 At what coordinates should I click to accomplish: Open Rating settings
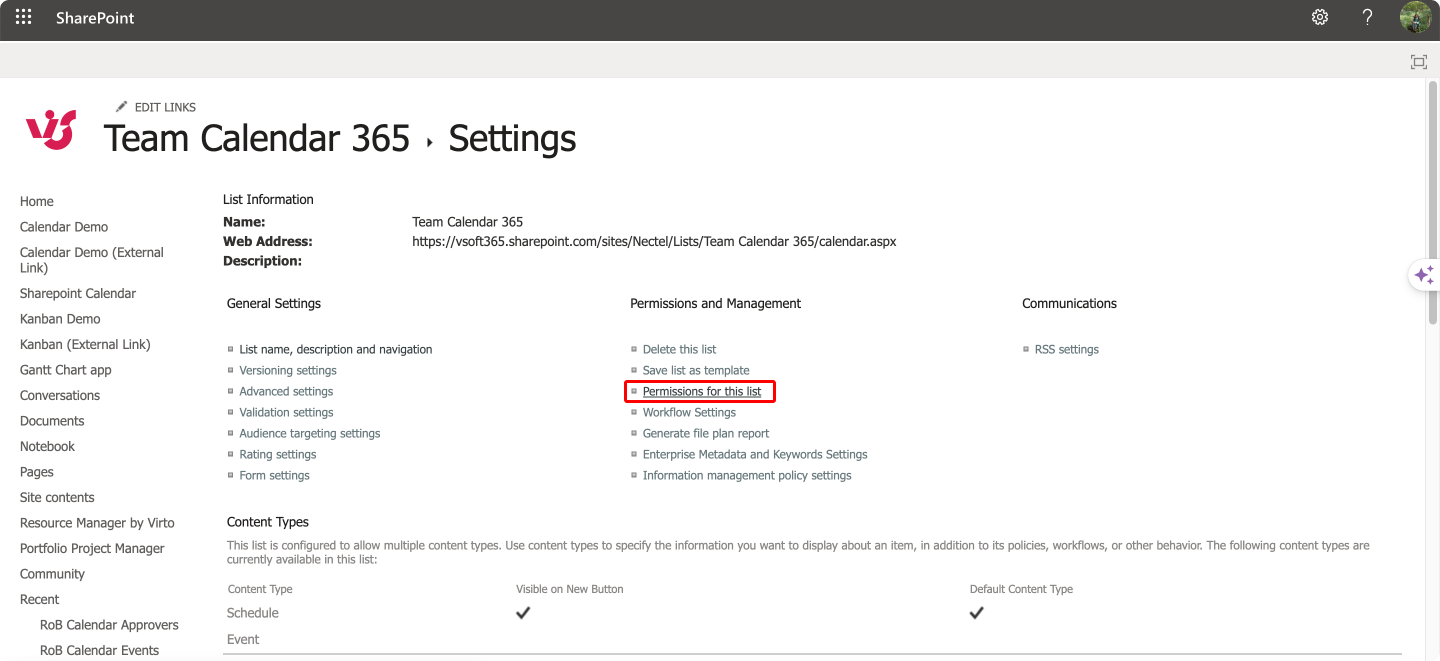pyautogui.click(x=278, y=454)
